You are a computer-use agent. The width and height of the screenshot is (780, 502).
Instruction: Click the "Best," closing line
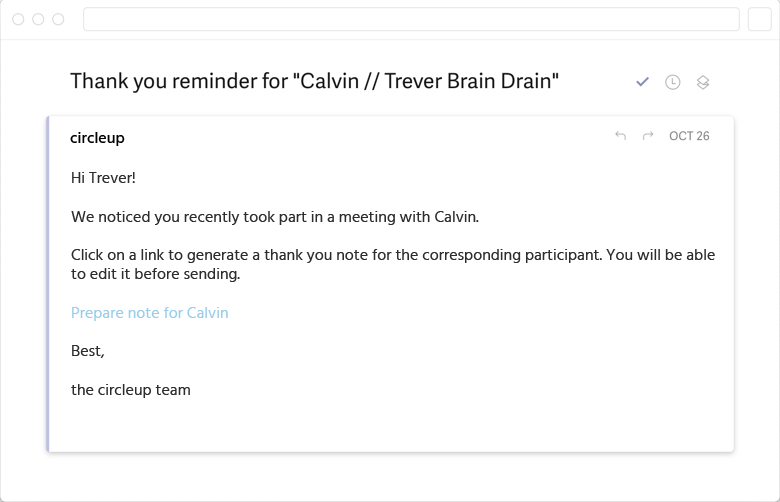click(88, 351)
